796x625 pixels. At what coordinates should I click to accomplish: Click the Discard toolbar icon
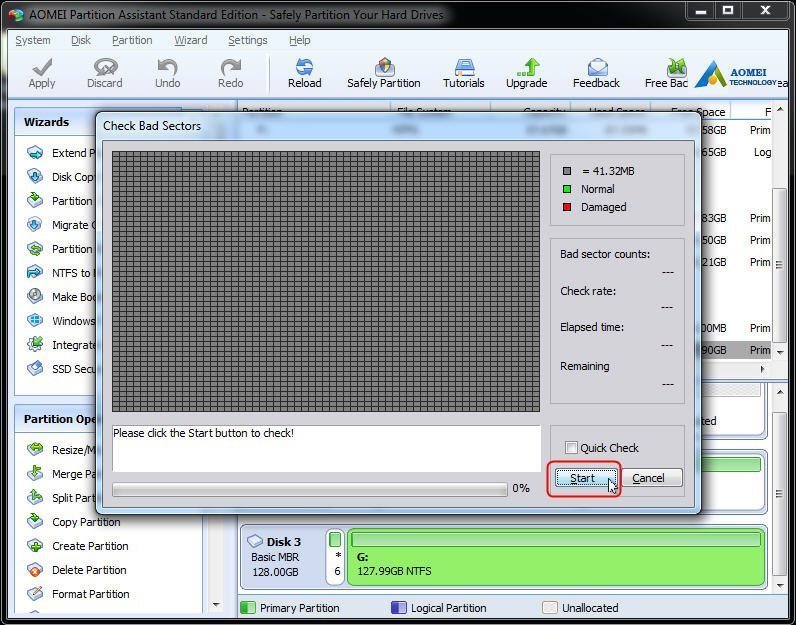pos(105,67)
